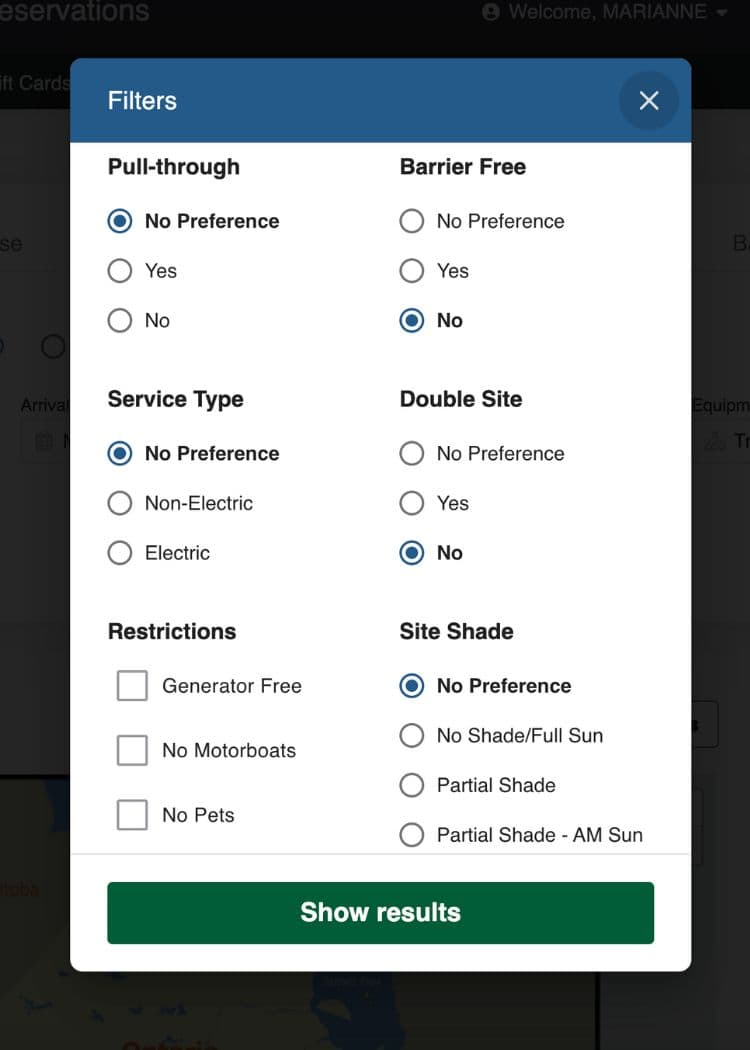Choose Yes under Barrier Free
Viewport: 750px width, 1050px height.
412,271
